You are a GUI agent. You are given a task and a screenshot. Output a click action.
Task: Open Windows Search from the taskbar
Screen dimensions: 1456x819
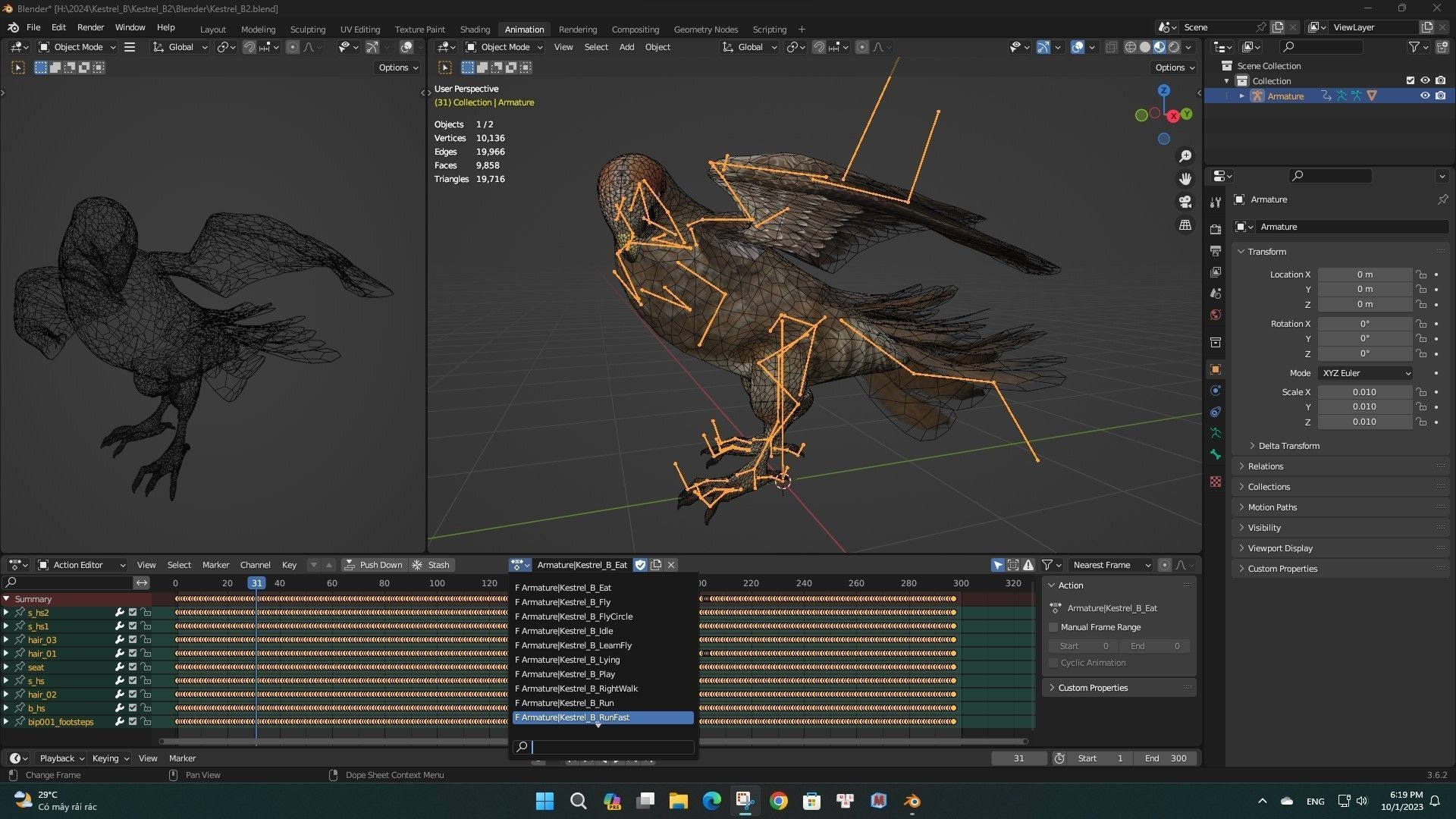(x=578, y=801)
